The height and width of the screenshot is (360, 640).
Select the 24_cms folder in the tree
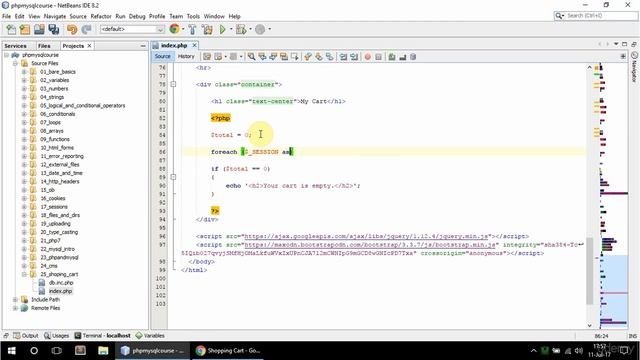pos(49,266)
